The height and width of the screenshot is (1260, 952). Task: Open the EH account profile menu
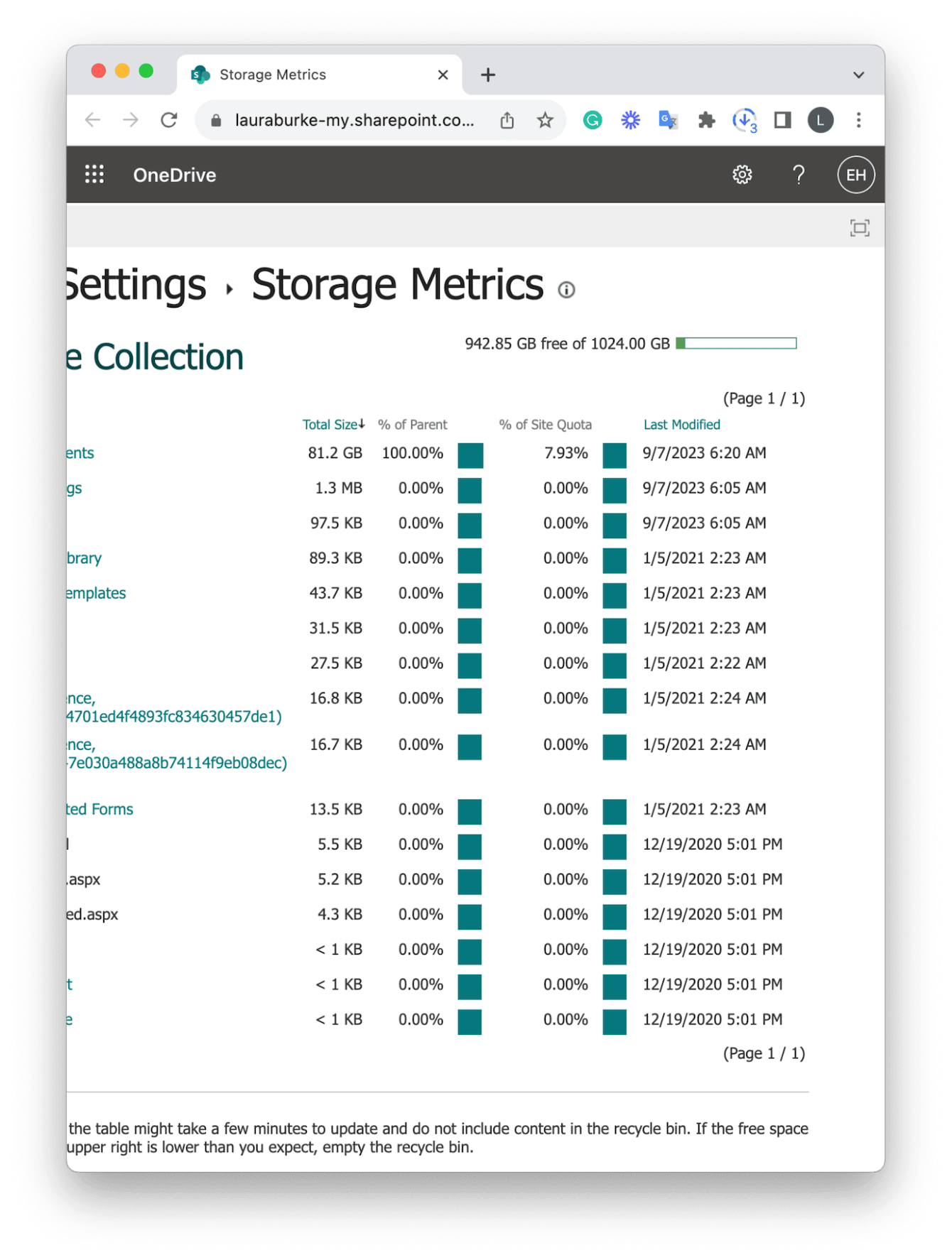click(855, 175)
